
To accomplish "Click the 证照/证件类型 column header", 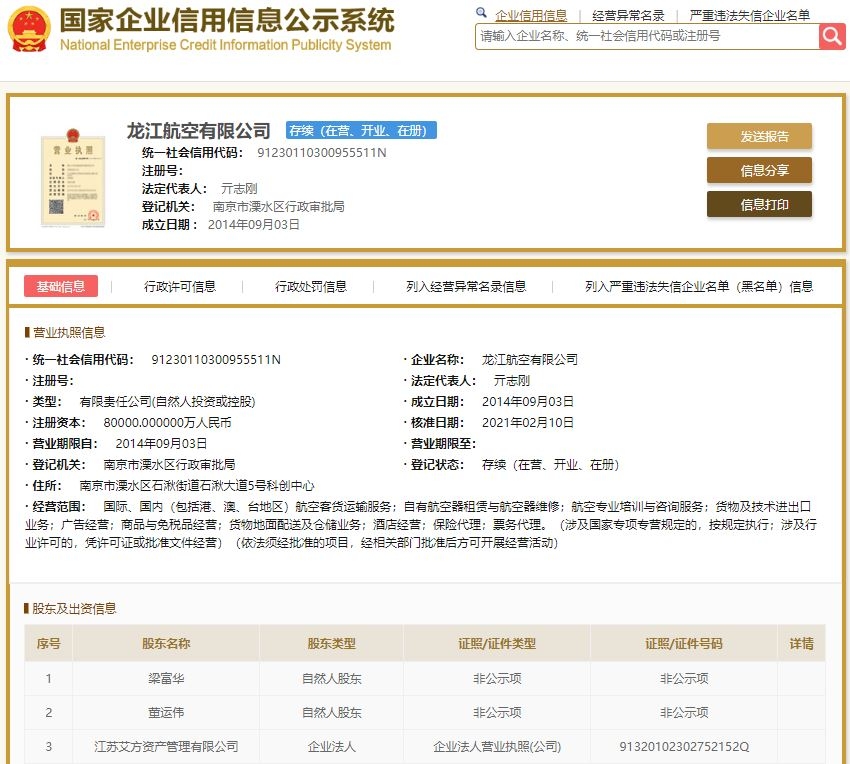I will pos(497,644).
